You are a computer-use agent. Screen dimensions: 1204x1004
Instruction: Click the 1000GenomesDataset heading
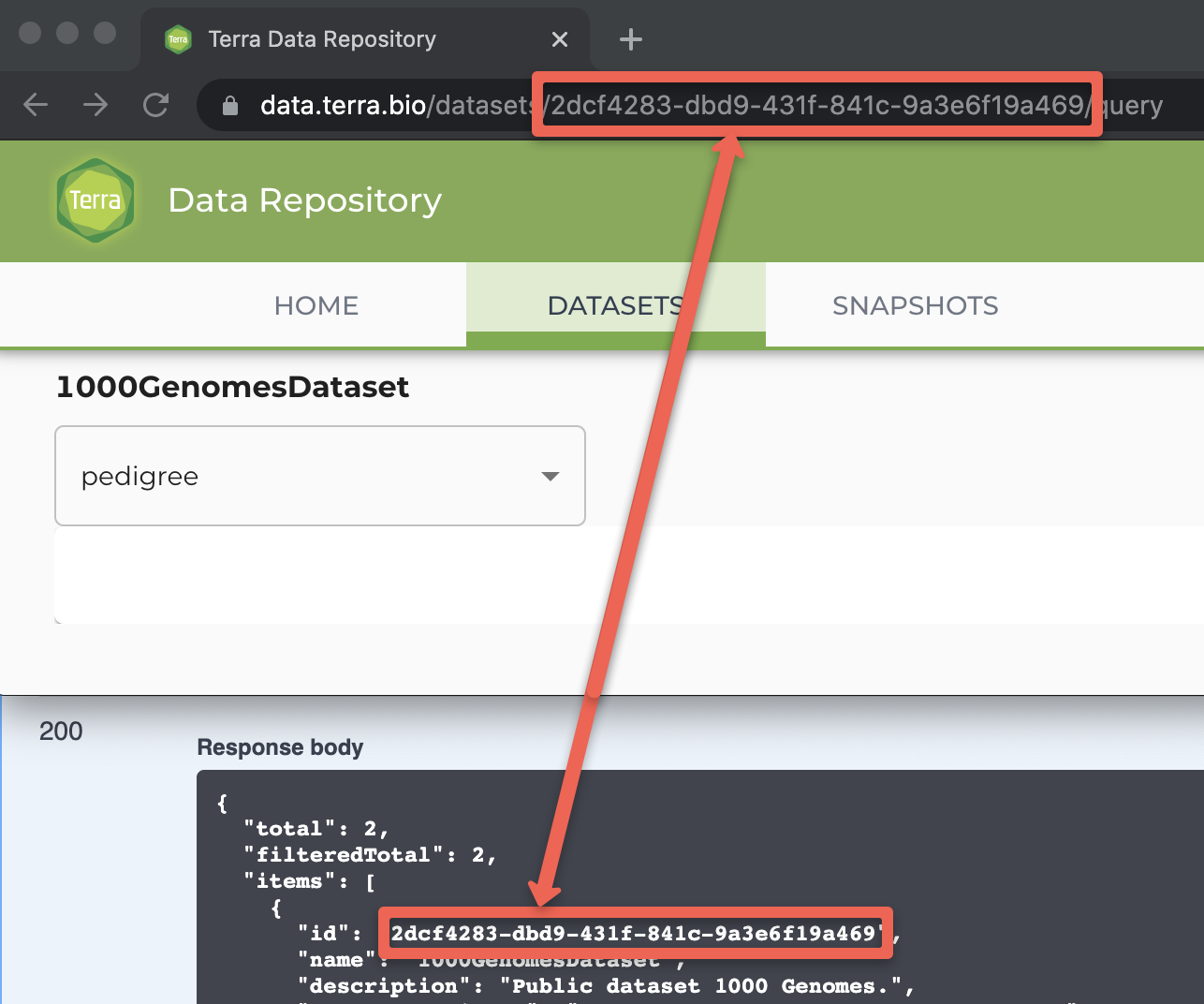click(x=232, y=387)
